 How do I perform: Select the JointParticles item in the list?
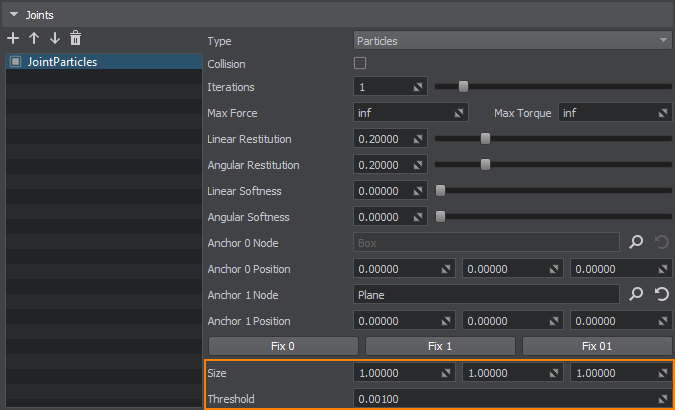click(x=104, y=62)
